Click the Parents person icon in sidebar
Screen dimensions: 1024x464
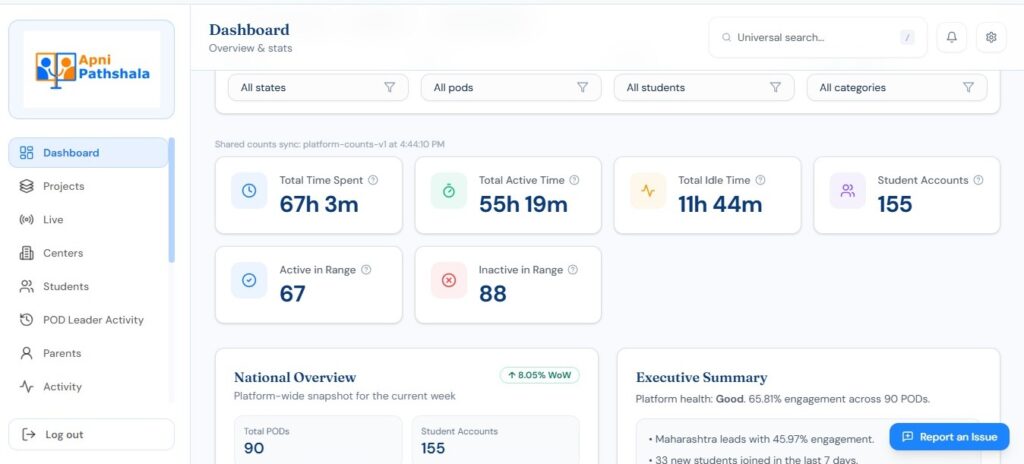(x=26, y=353)
